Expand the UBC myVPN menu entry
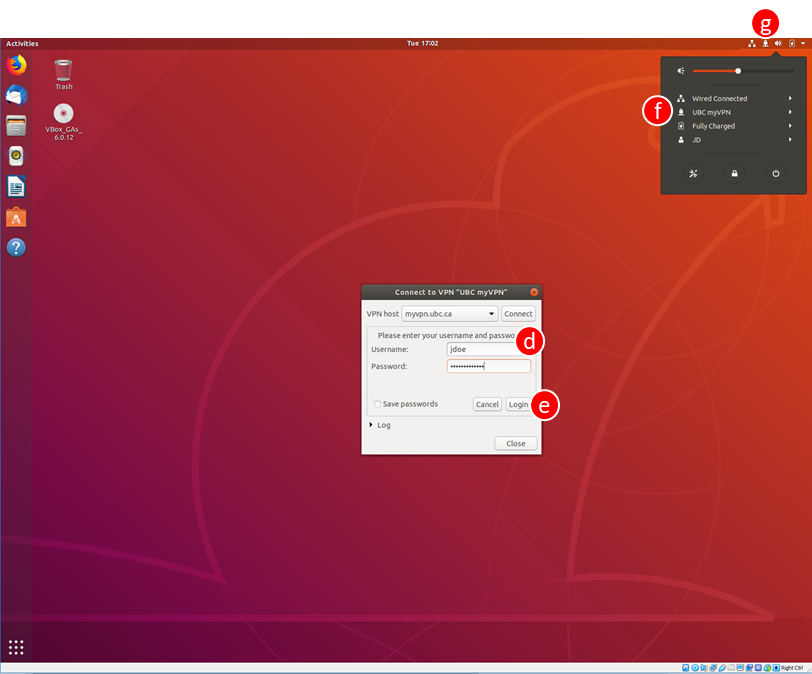The height and width of the screenshot is (674, 812). coord(734,112)
